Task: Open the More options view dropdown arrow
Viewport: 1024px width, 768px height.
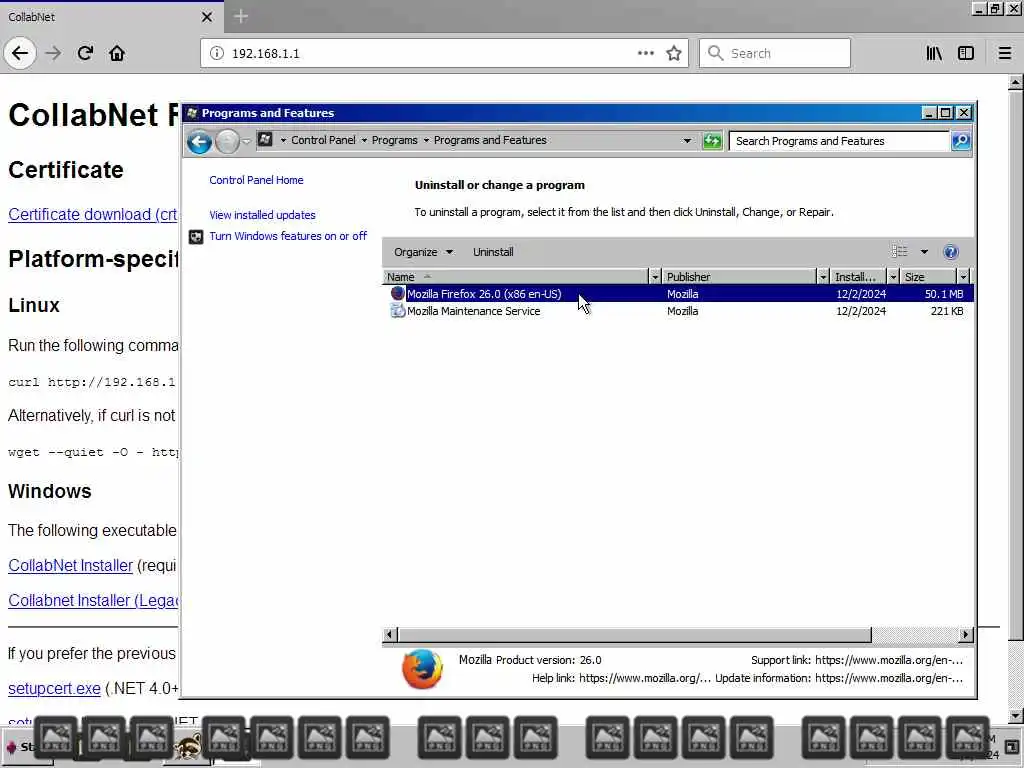Action: click(924, 252)
